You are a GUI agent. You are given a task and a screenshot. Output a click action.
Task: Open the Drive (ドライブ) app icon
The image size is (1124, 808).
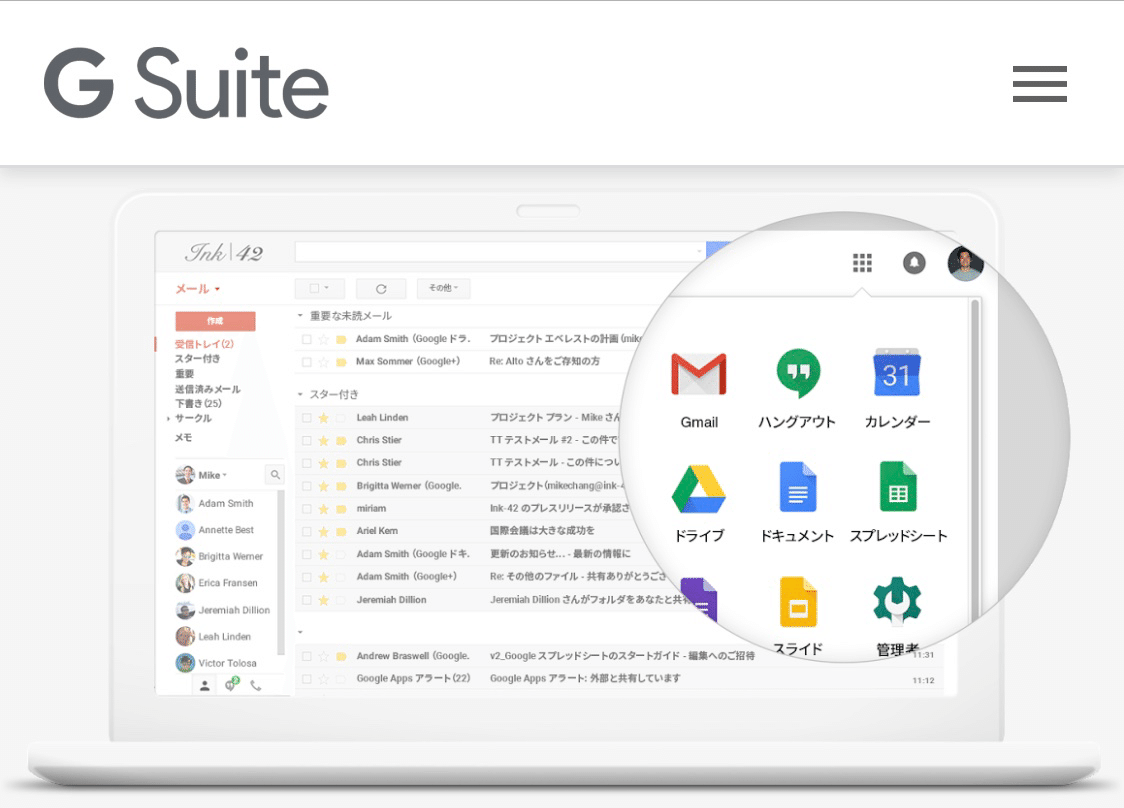[x=699, y=489]
